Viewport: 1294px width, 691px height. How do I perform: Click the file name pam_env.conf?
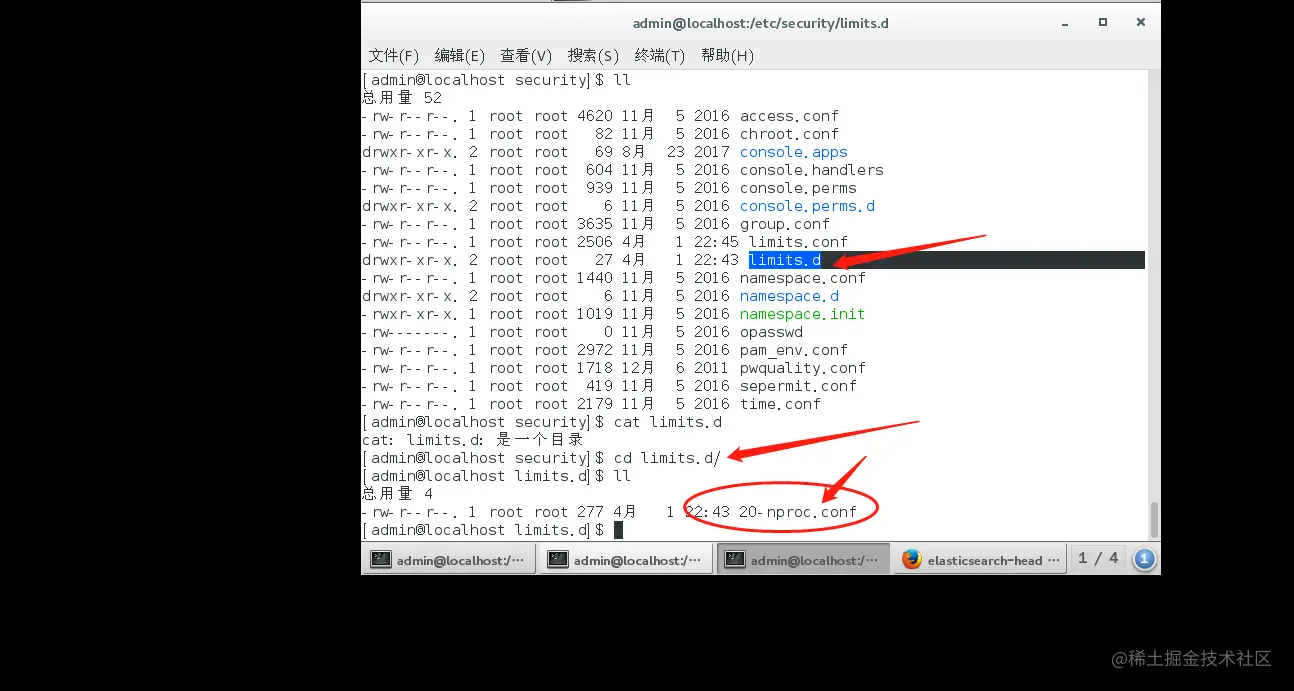794,350
